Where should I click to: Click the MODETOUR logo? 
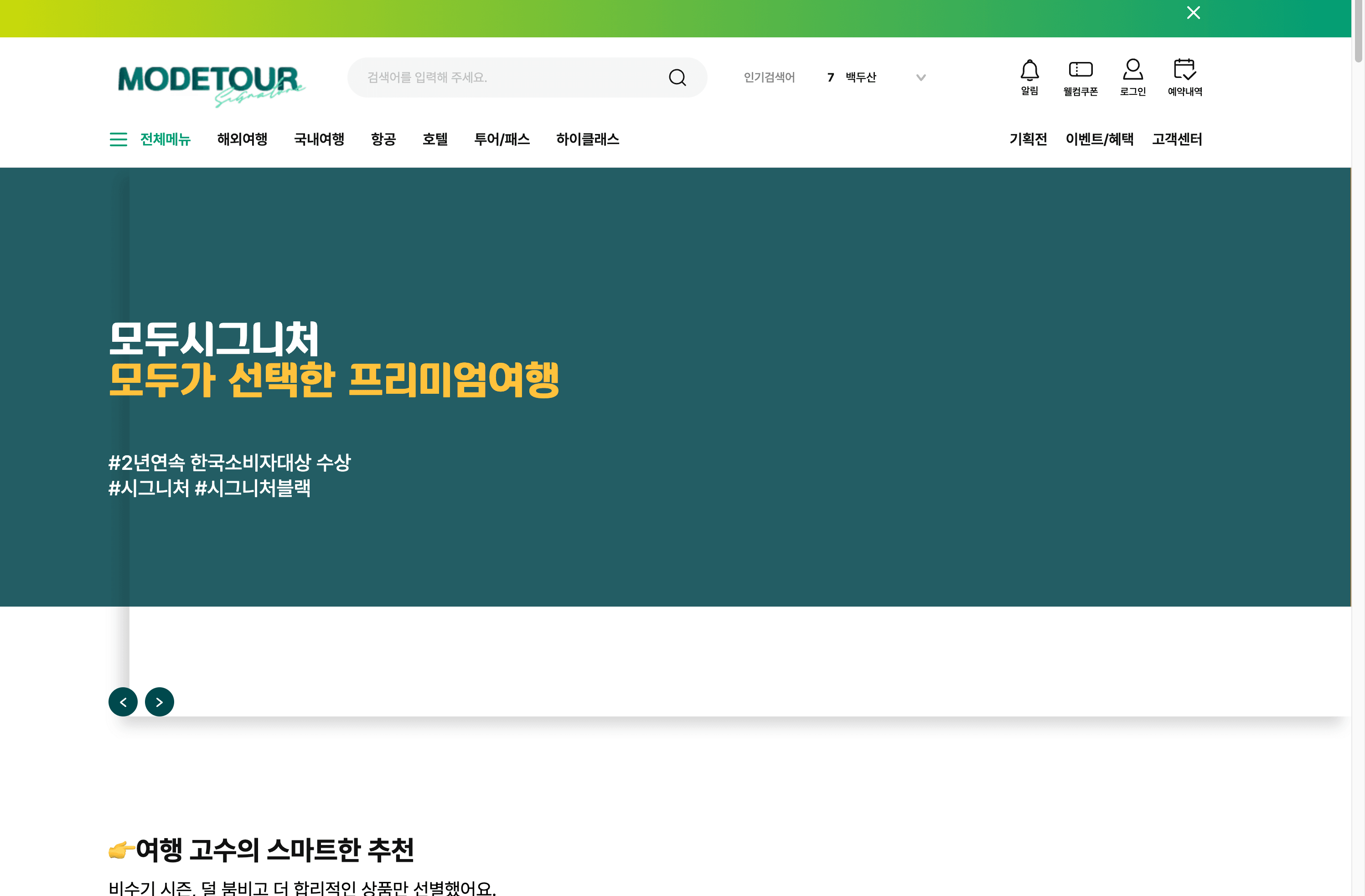(x=210, y=82)
